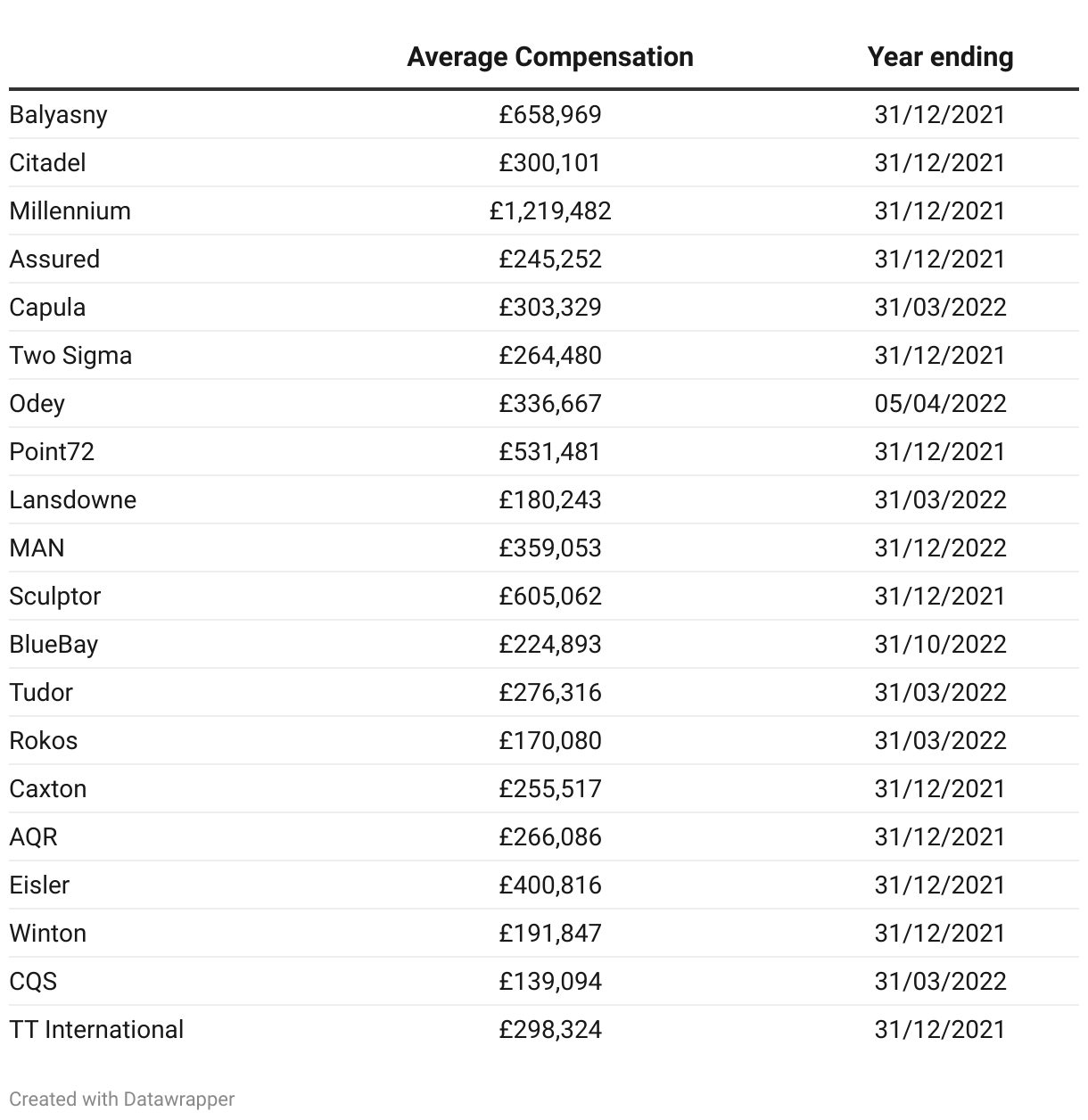
Task: Open the Created with Datawrapper link
Action: (122, 1099)
